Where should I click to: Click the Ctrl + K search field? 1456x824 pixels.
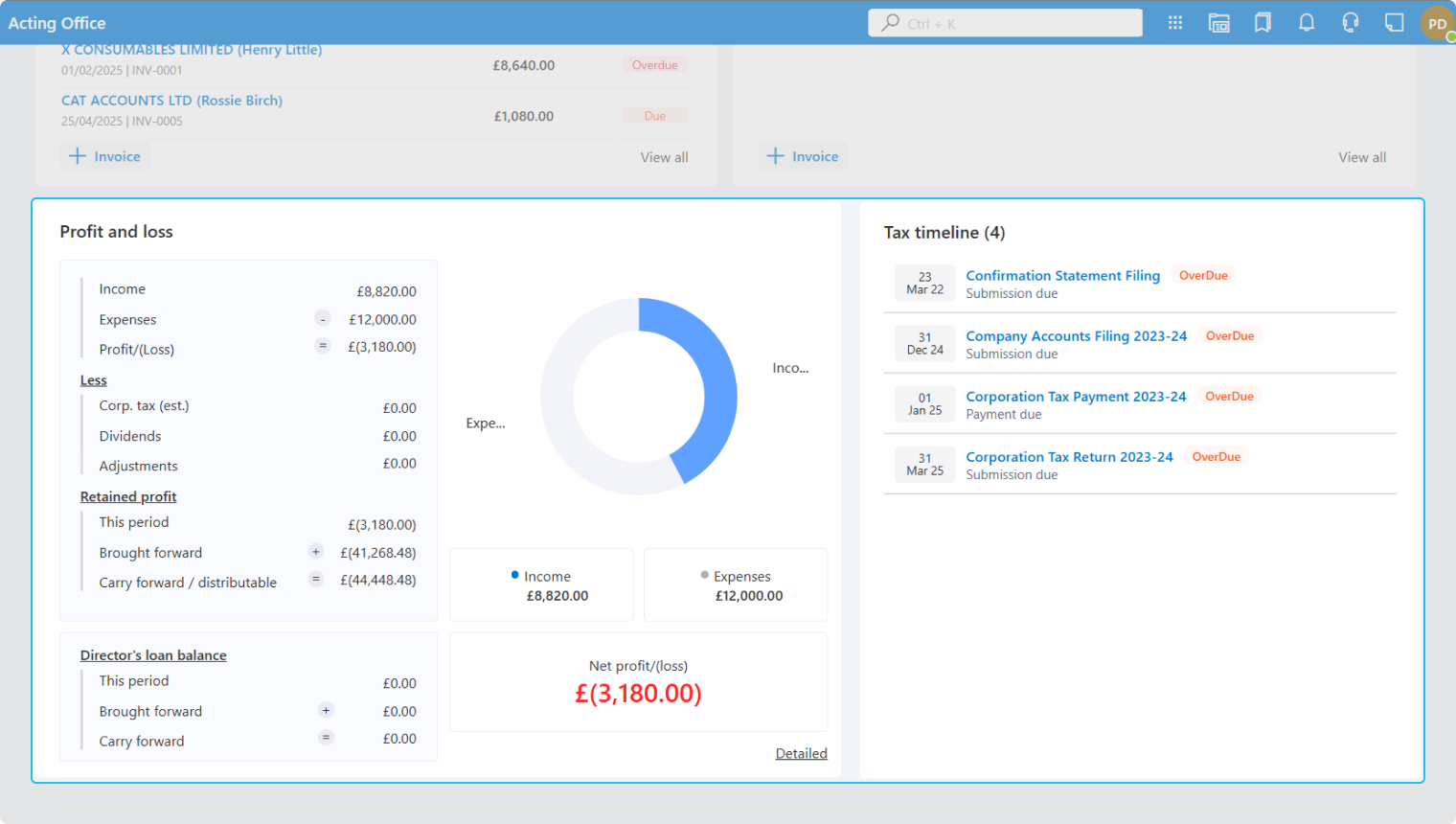(1006, 23)
